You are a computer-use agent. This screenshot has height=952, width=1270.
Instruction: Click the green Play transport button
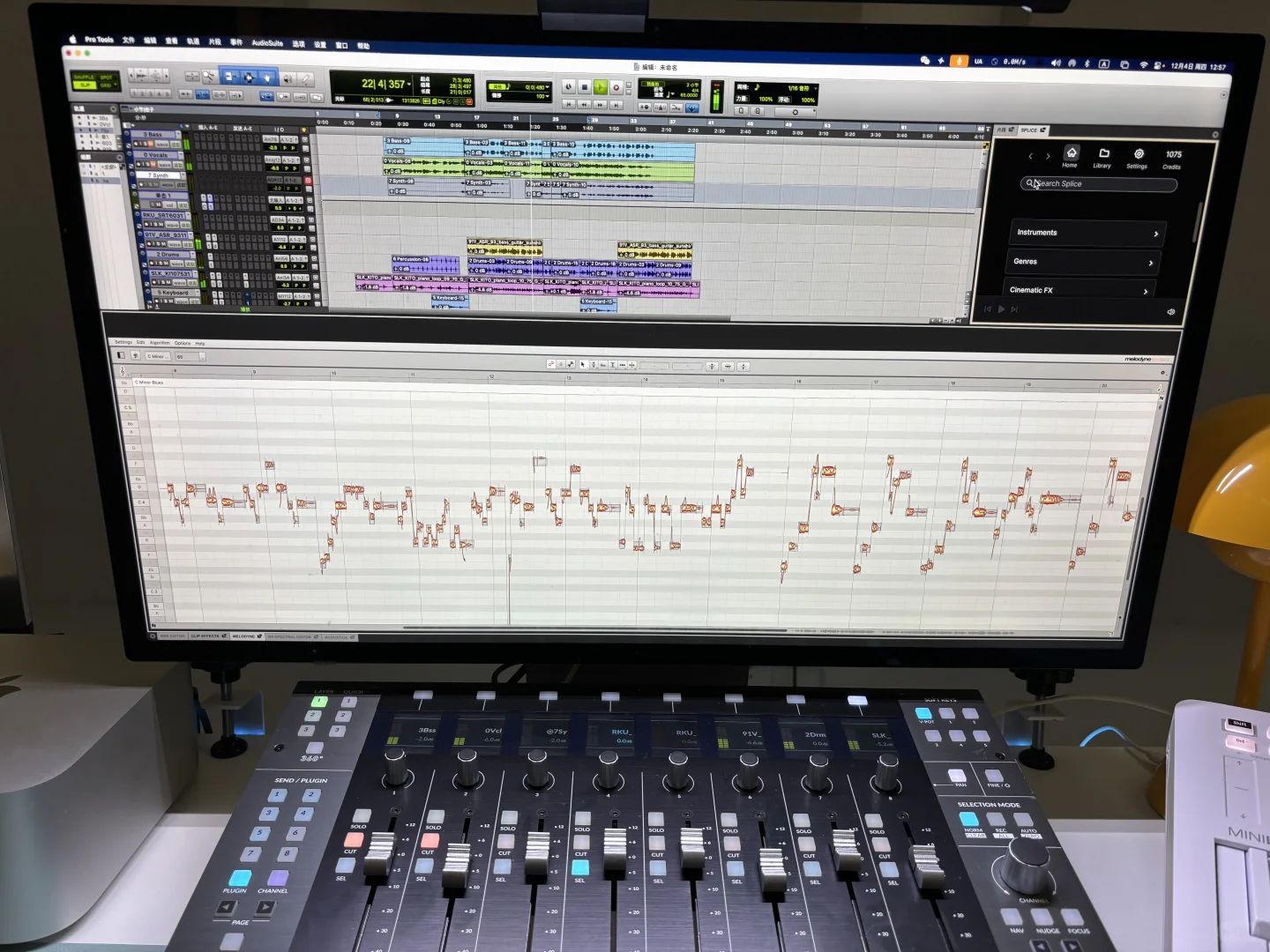click(601, 86)
